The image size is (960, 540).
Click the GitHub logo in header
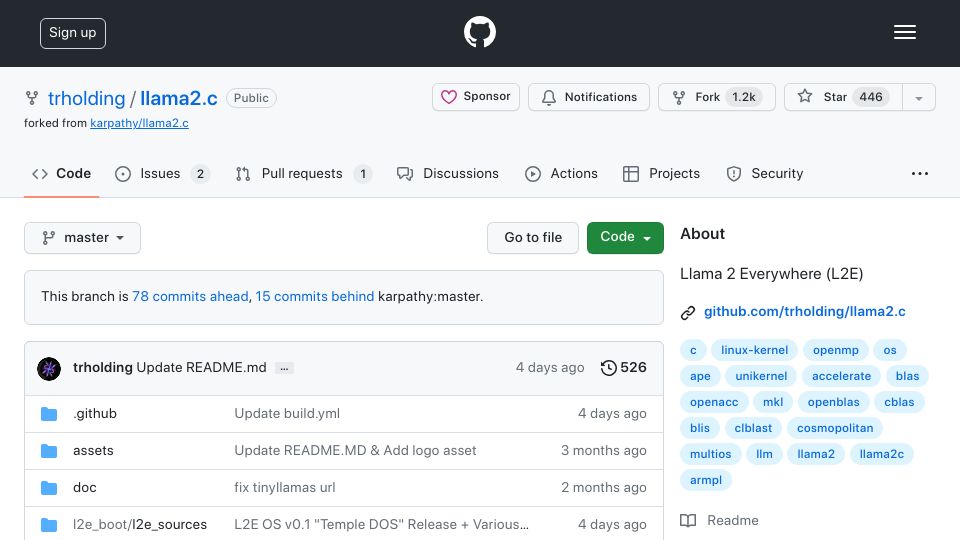click(479, 32)
